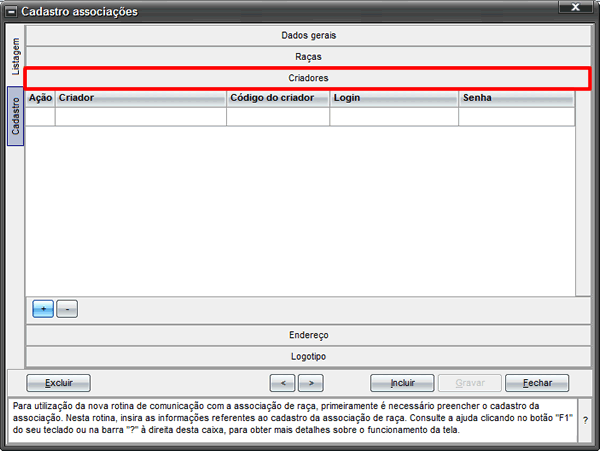Go to previous record with < button
The width and height of the screenshot is (600, 451).
point(282,383)
